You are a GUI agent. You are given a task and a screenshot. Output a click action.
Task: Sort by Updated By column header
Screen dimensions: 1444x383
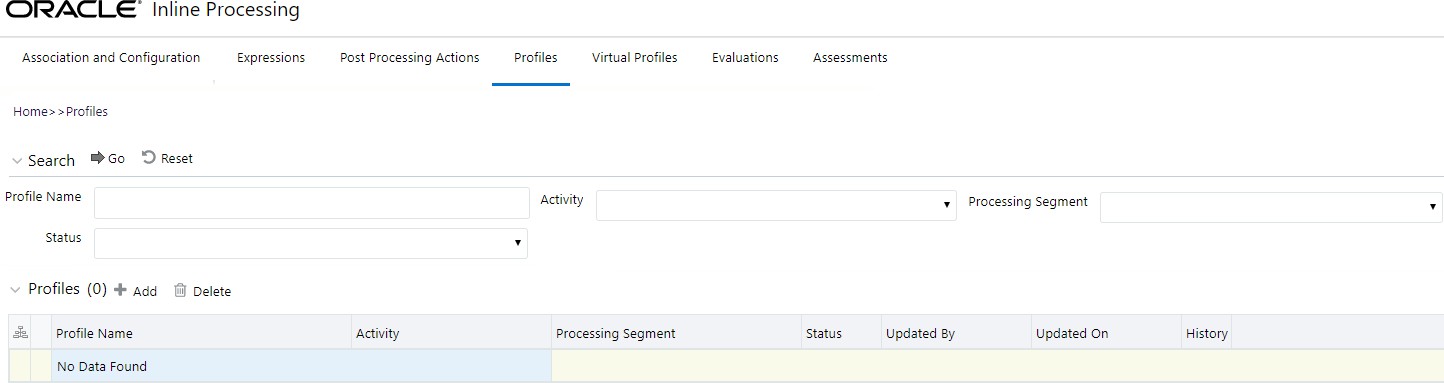(x=920, y=334)
